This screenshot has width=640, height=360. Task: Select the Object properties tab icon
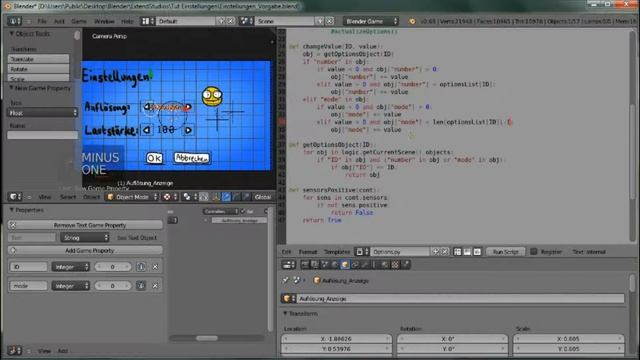coord(345,265)
